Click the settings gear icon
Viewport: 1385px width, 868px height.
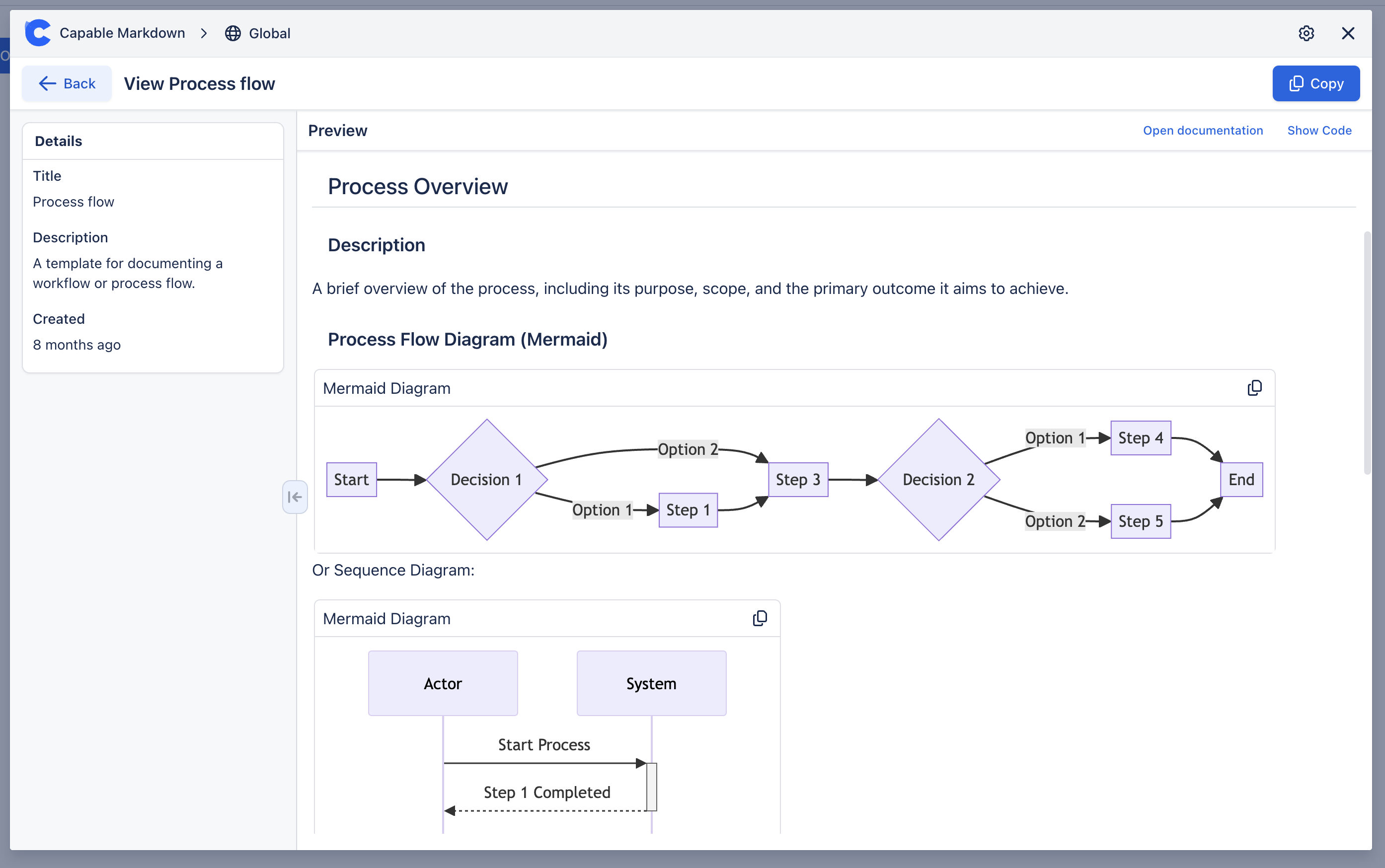coord(1306,32)
